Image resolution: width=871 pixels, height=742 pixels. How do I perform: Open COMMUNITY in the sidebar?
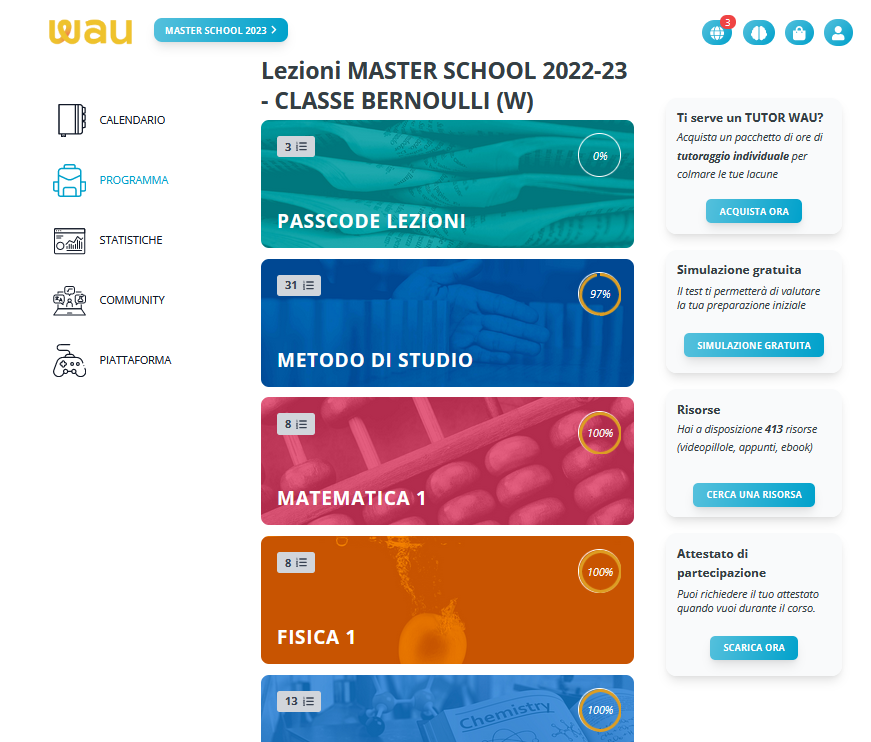click(x=132, y=300)
